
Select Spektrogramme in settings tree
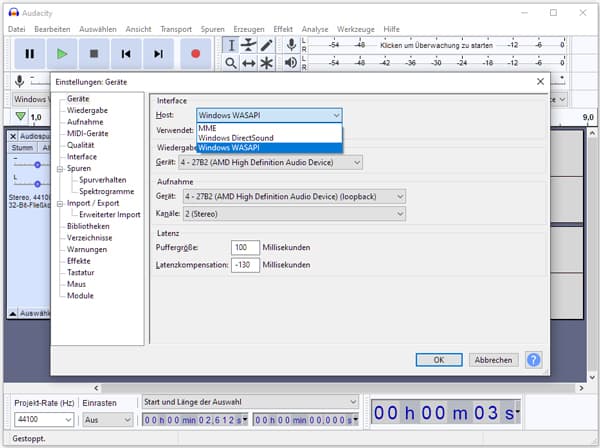pyautogui.click(x=107, y=192)
